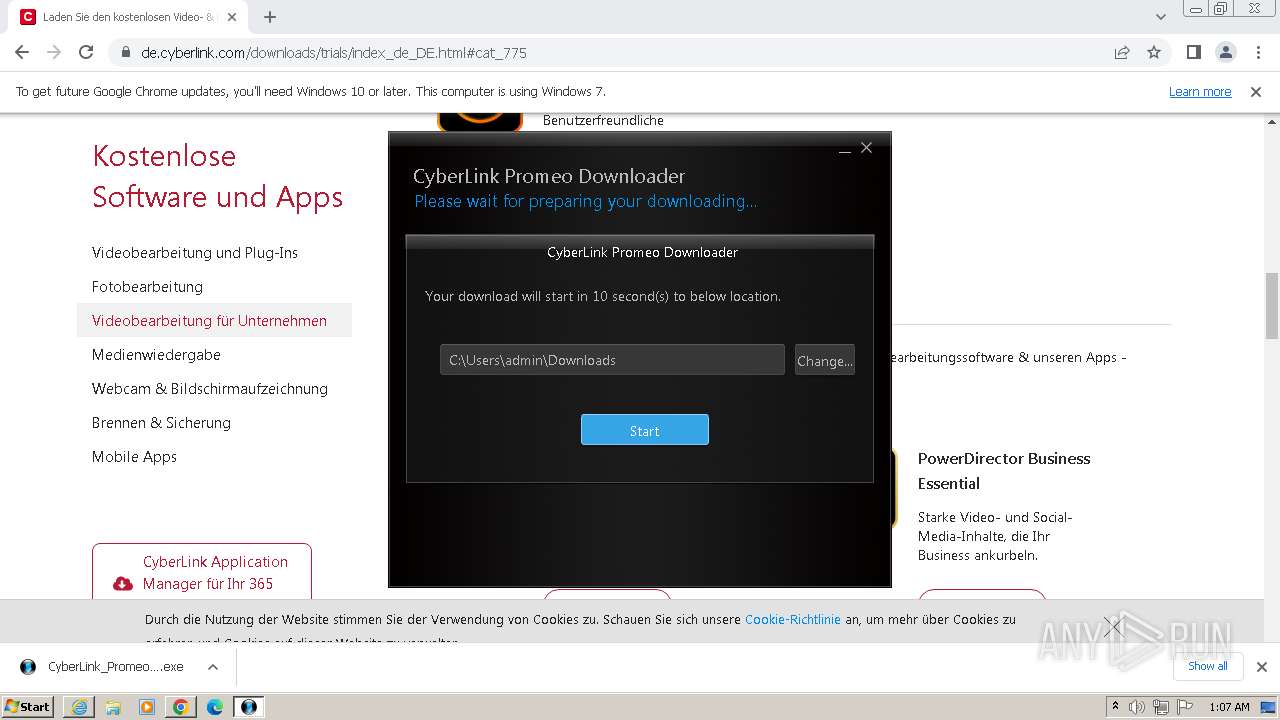Close the Chrome downloads bar
Screen dimensions: 1280x720
click(1261, 666)
